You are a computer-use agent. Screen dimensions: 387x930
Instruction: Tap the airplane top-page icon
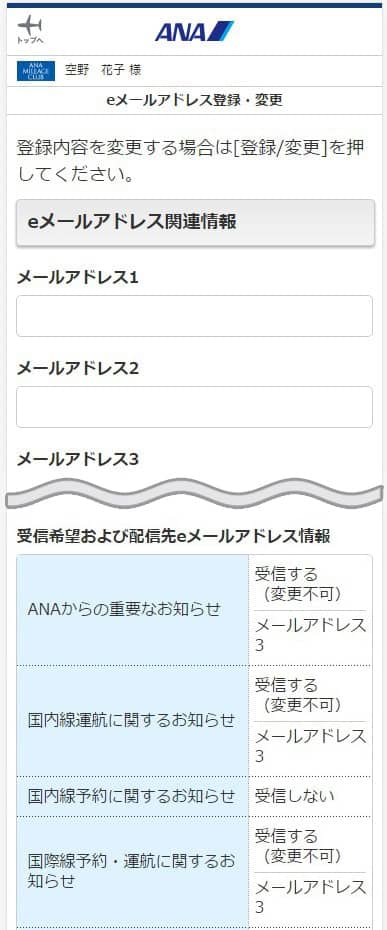[x=30, y=30]
